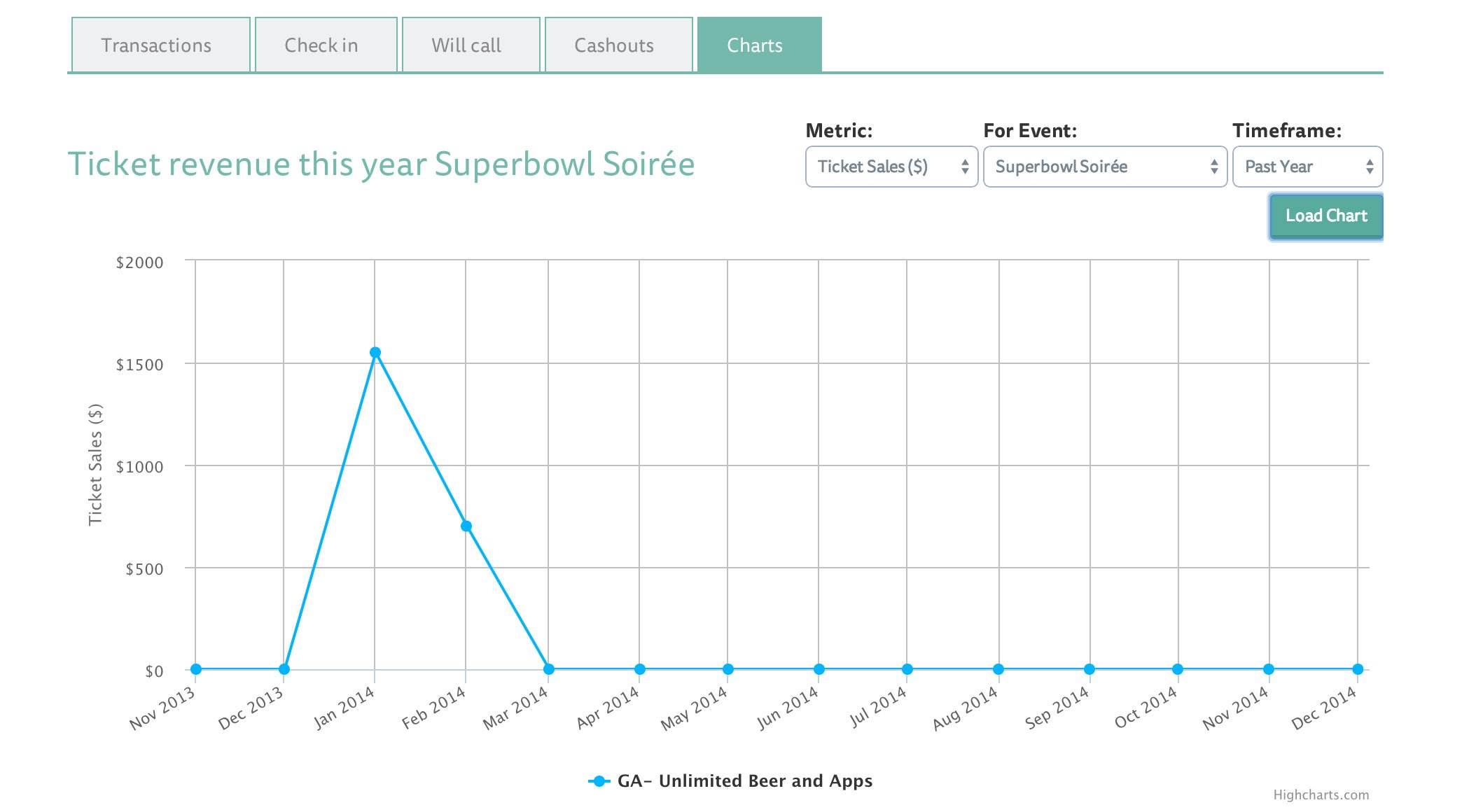This screenshot has width=1476, height=812.
Task: Open the Metric dropdown showing Ticket Sales ($)
Action: 891,167
